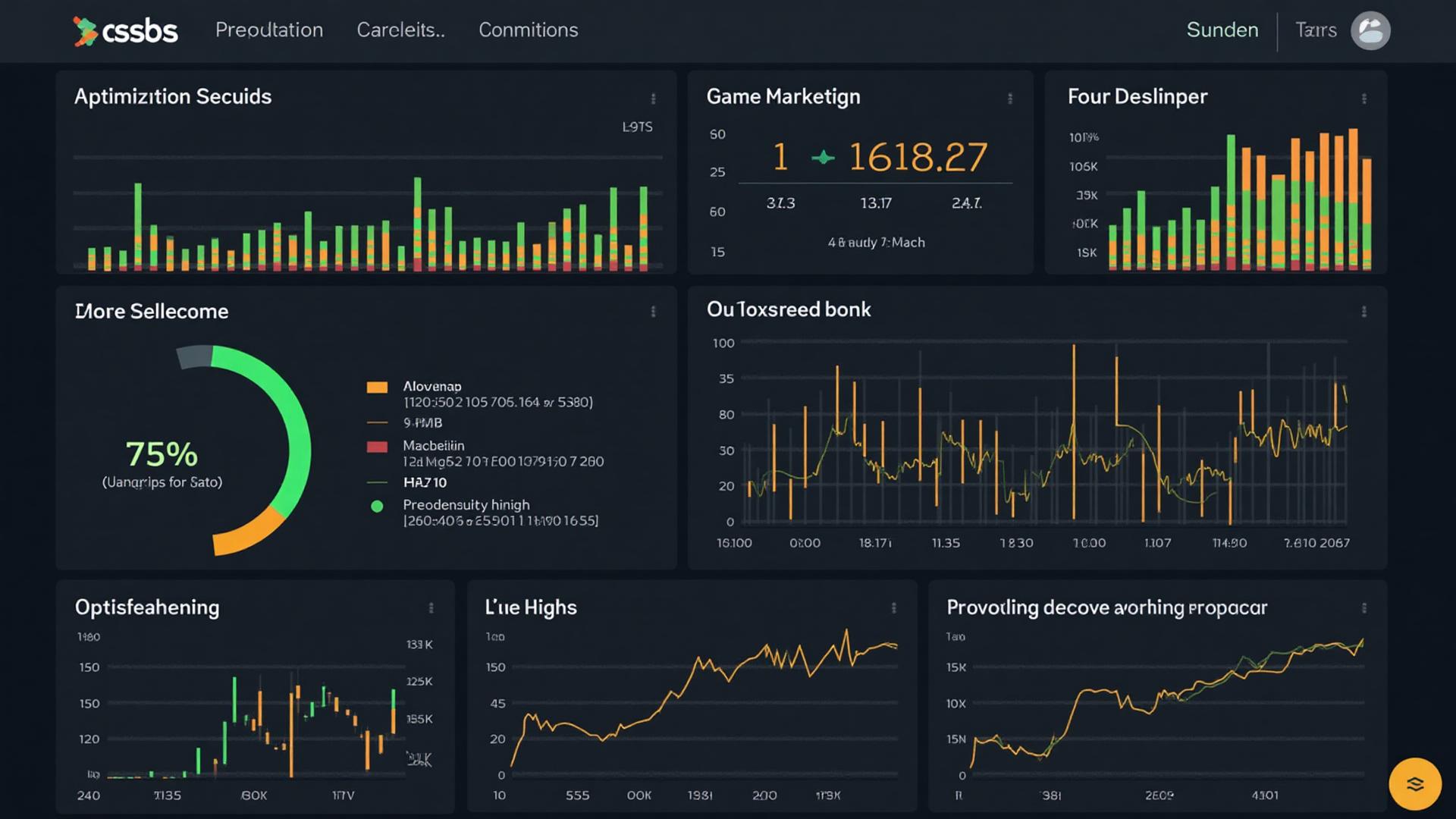This screenshot has width=1456, height=819.
Task: Open Aptimizition Secuids panel options menu
Action: click(653, 99)
